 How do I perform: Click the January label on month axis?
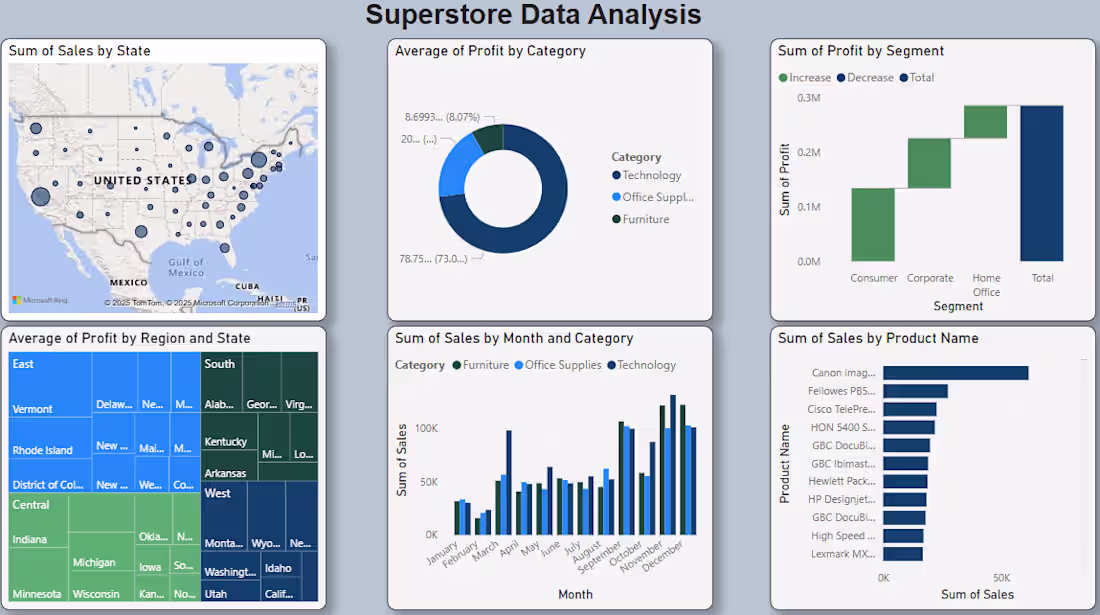(x=443, y=552)
